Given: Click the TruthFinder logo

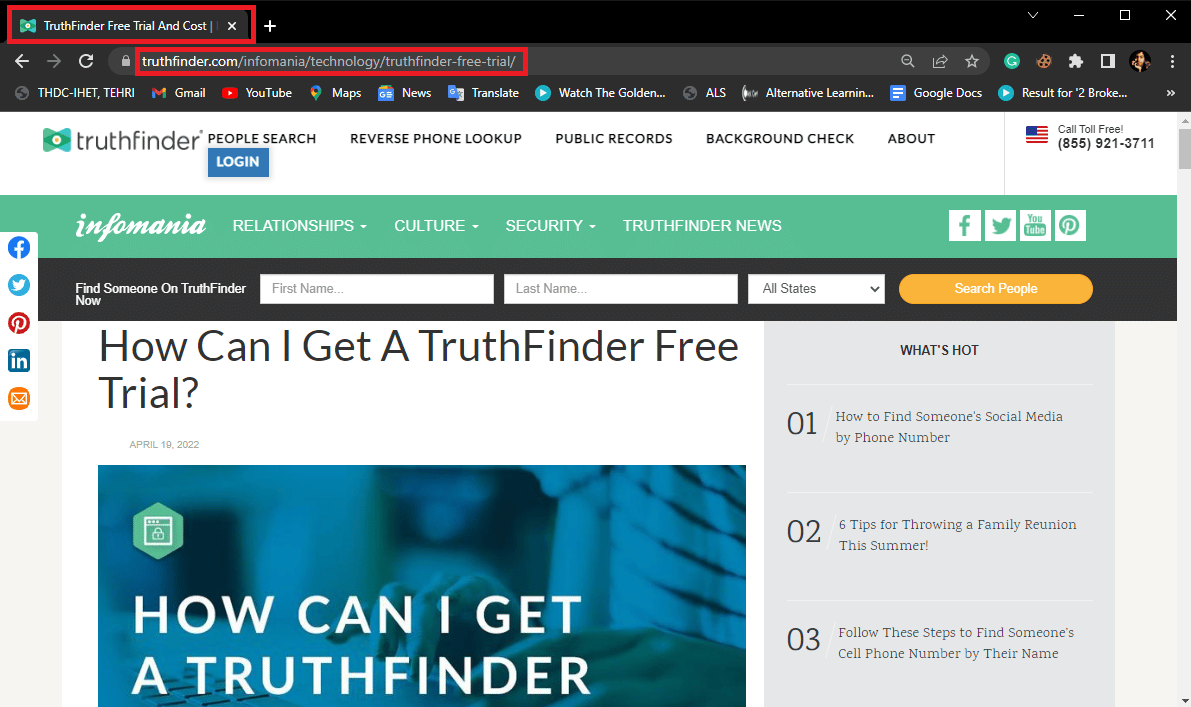Looking at the screenshot, I should [x=120, y=140].
